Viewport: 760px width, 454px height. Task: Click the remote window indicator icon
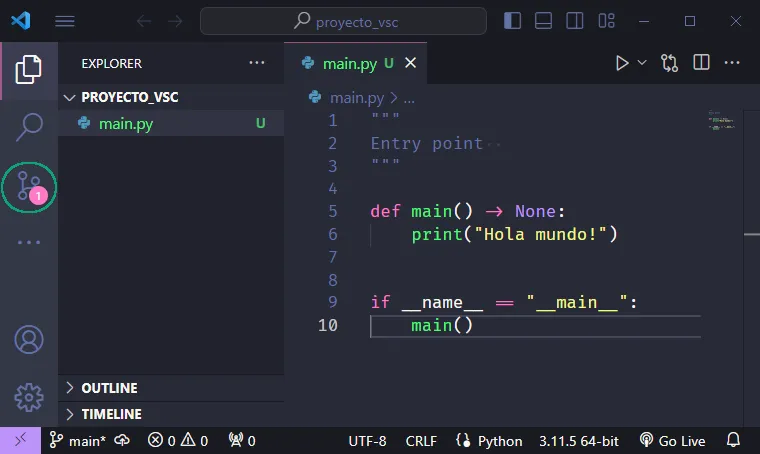coord(20,441)
